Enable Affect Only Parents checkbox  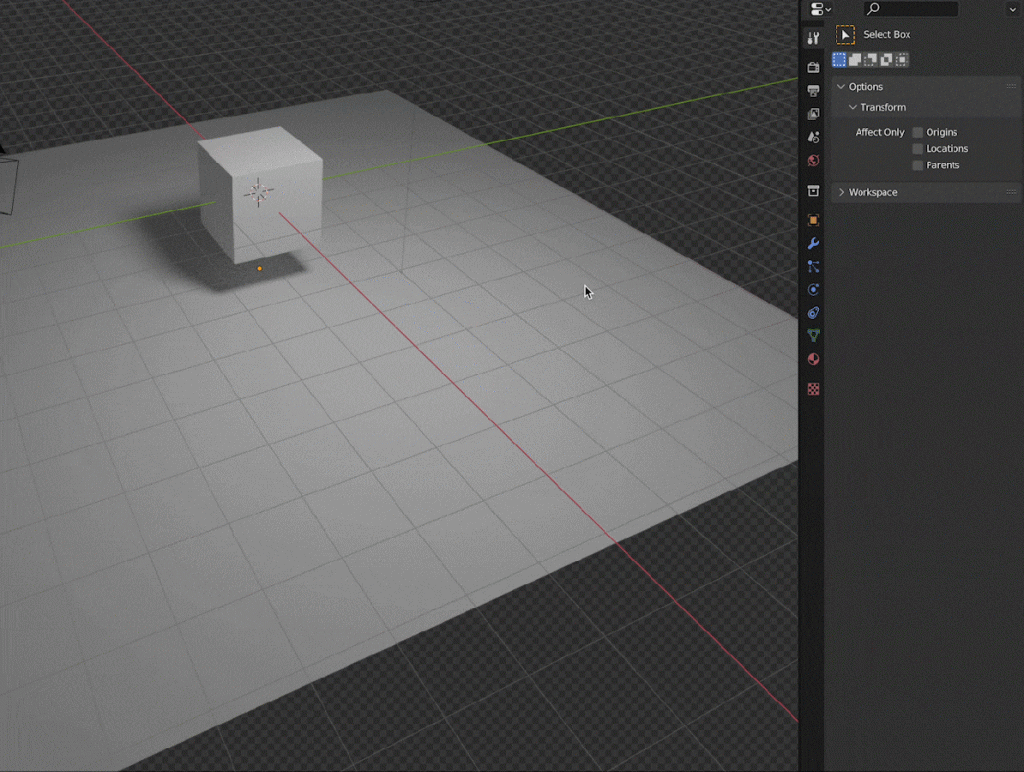click(918, 165)
